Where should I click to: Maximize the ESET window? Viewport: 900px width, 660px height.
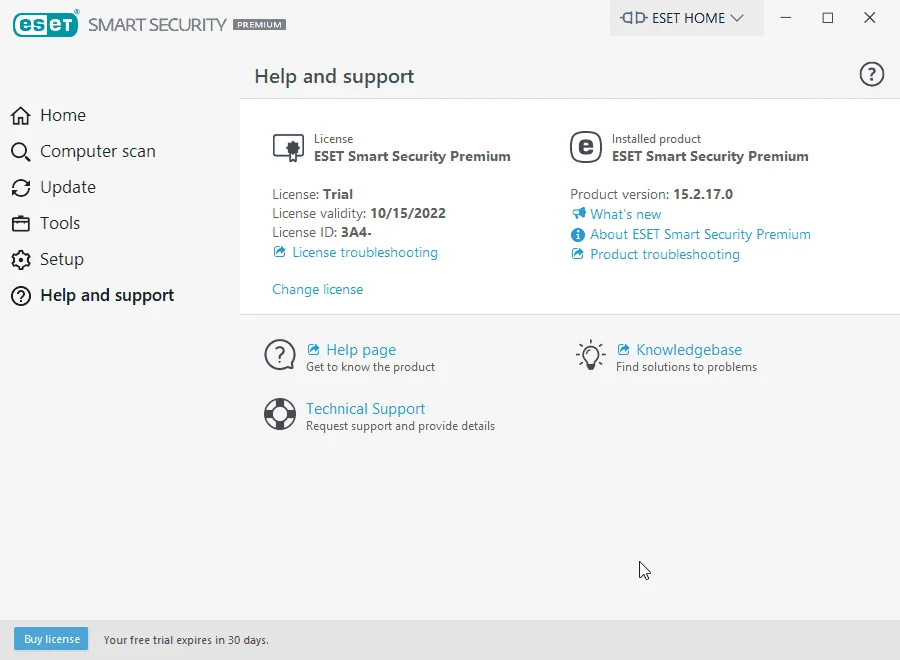tap(828, 18)
